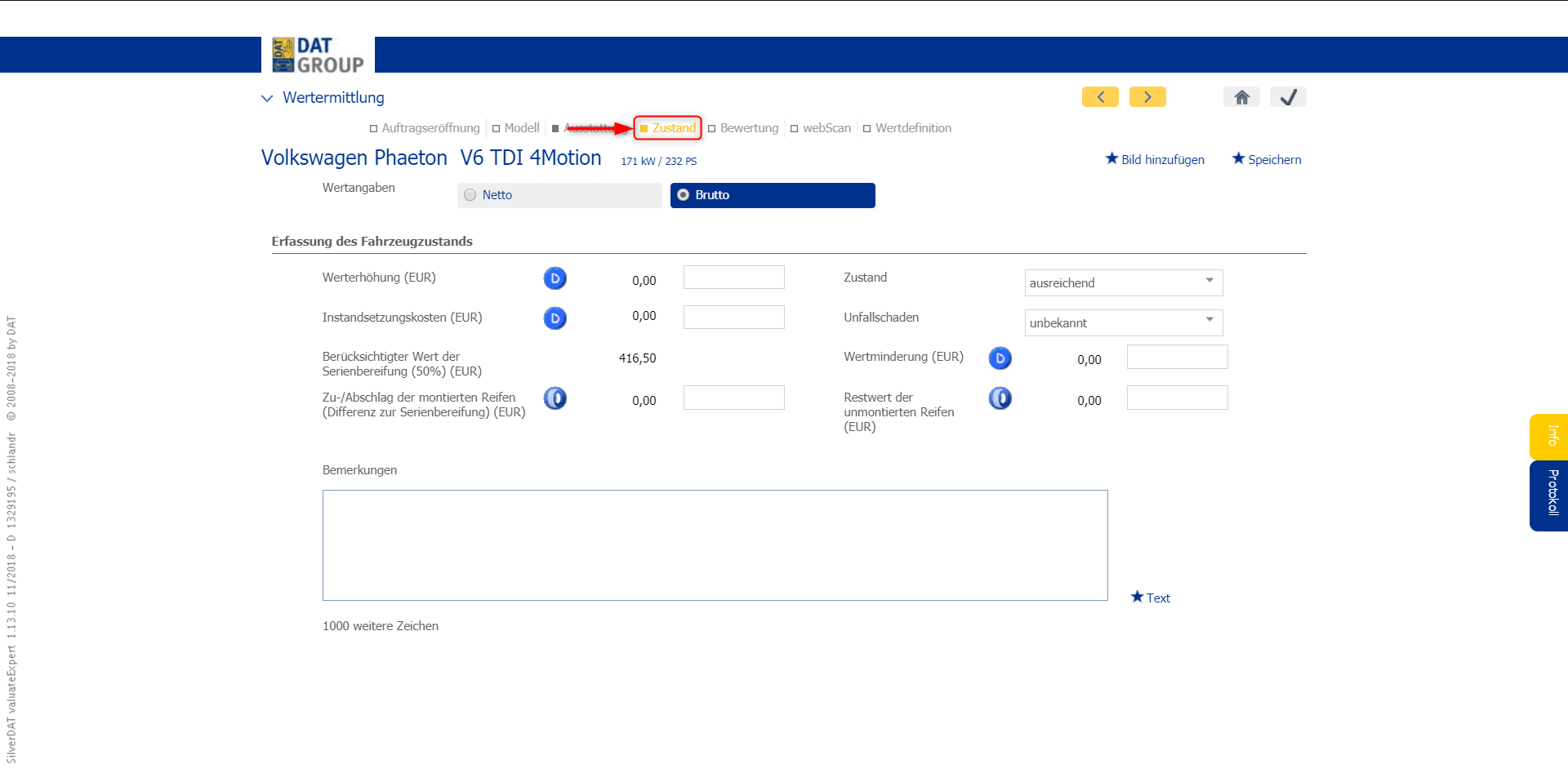Click the star beside Speichern
Screen dimensions: 1568x769
coord(1238,158)
